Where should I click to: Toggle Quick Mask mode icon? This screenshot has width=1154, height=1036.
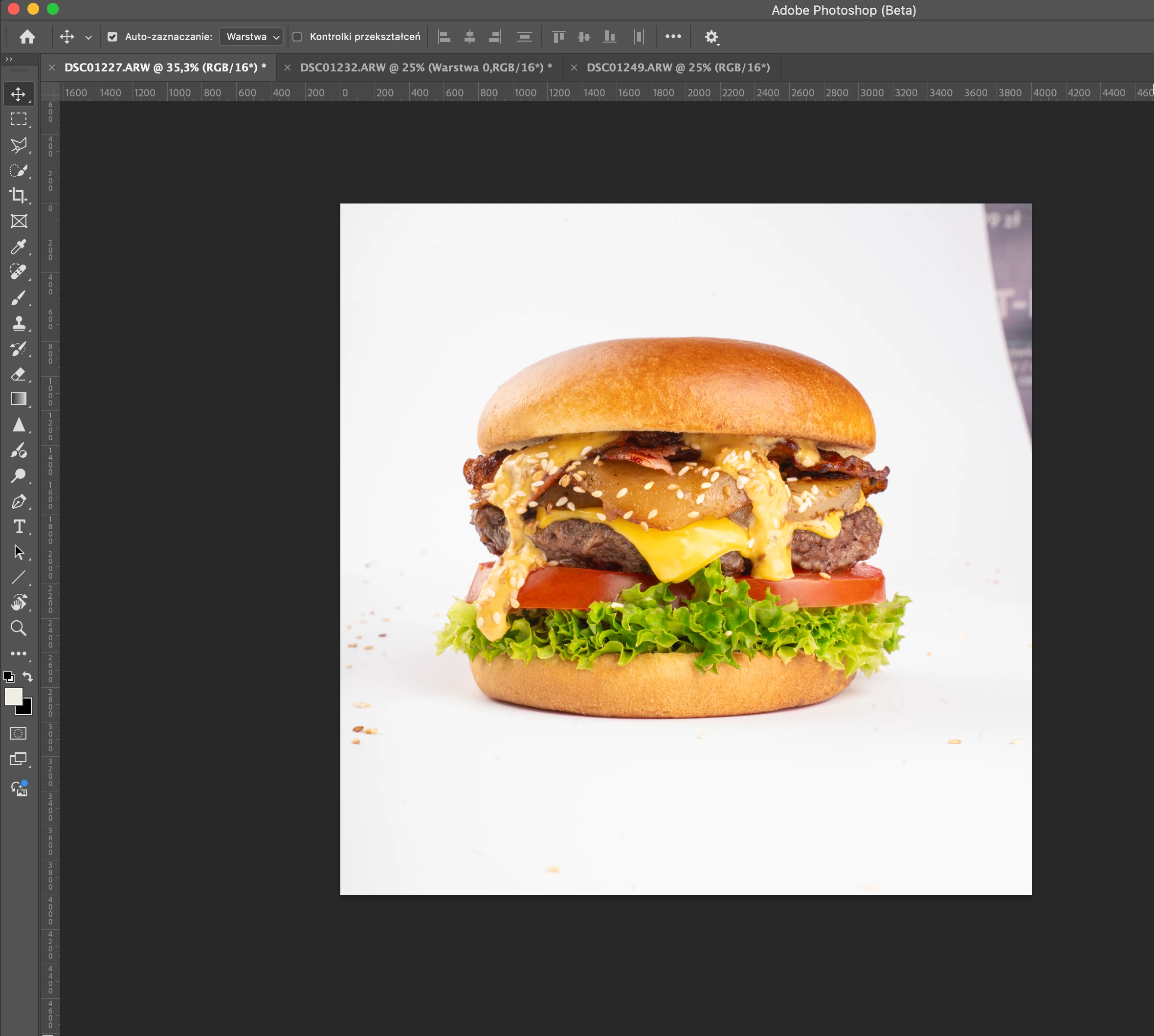pos(18,733)
